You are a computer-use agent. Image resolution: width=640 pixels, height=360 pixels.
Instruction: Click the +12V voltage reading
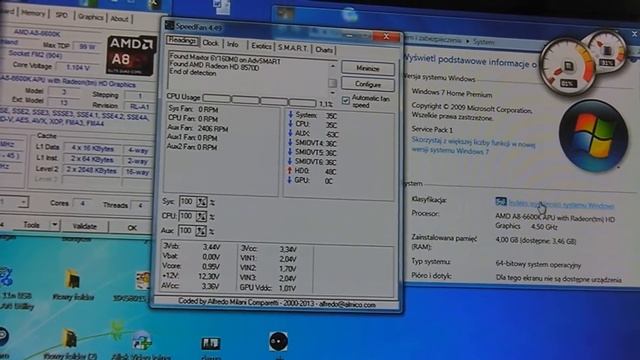[x=191, y=276]
